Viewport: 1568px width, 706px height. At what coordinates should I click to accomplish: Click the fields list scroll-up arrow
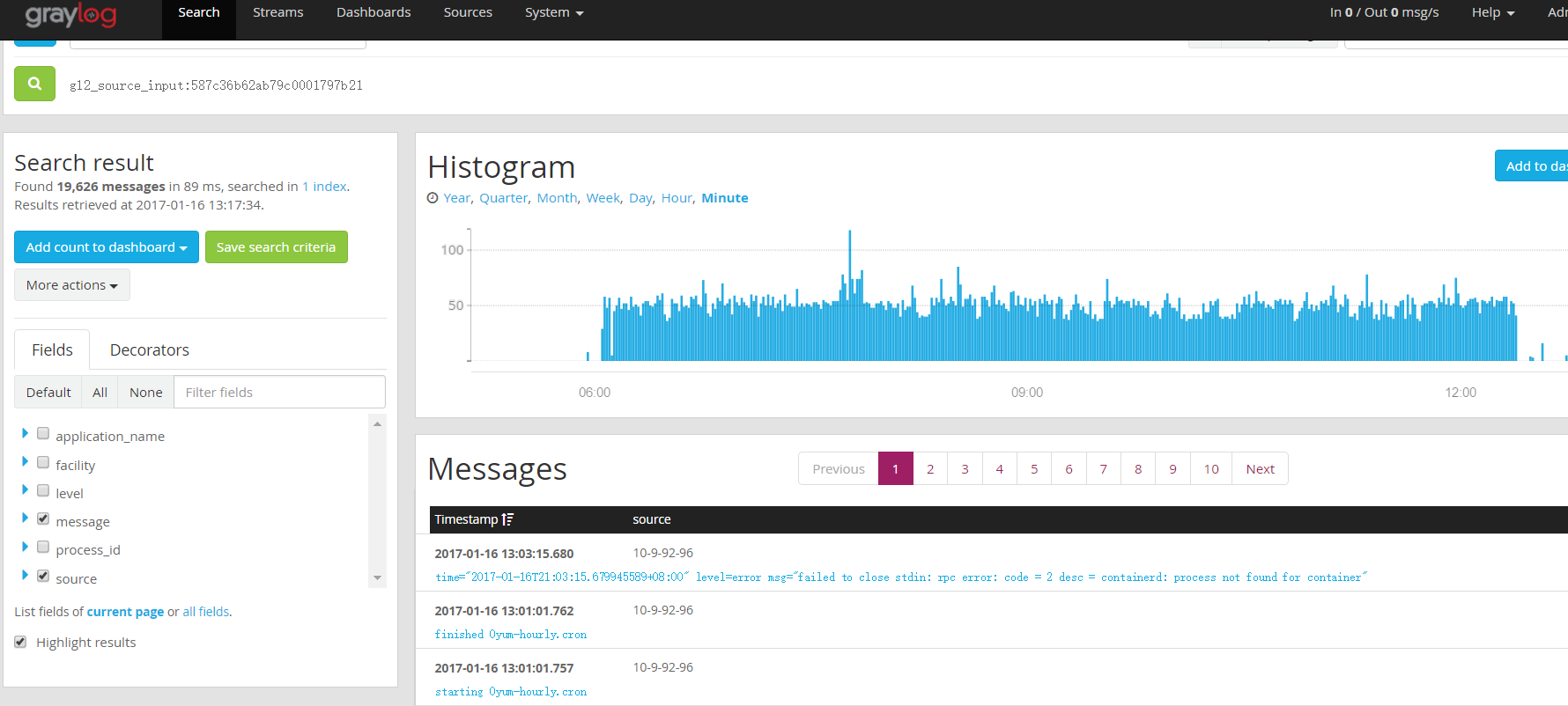point(377,424)
